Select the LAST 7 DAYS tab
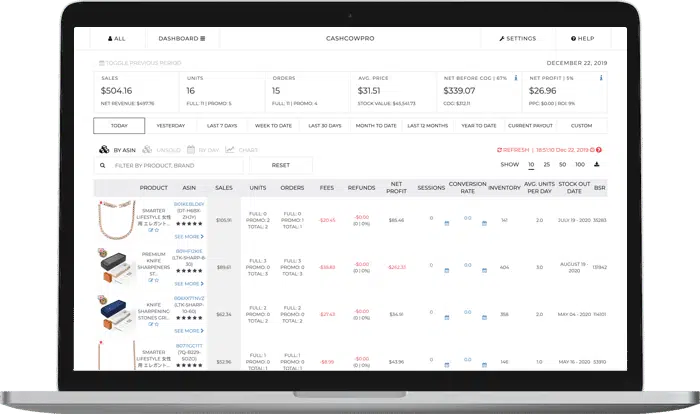 click(x=222, y=125)
